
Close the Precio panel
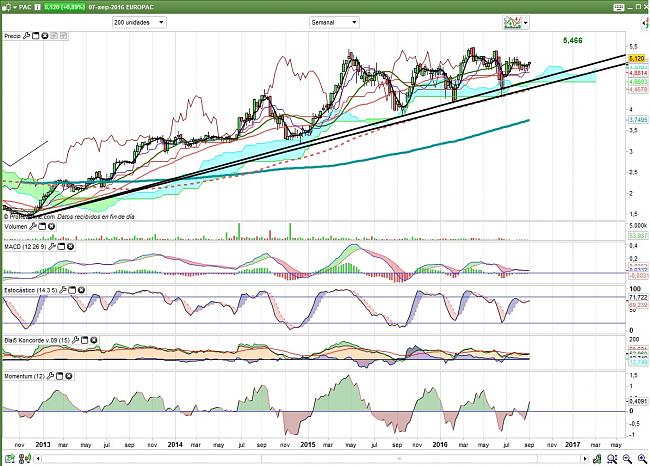45,36
